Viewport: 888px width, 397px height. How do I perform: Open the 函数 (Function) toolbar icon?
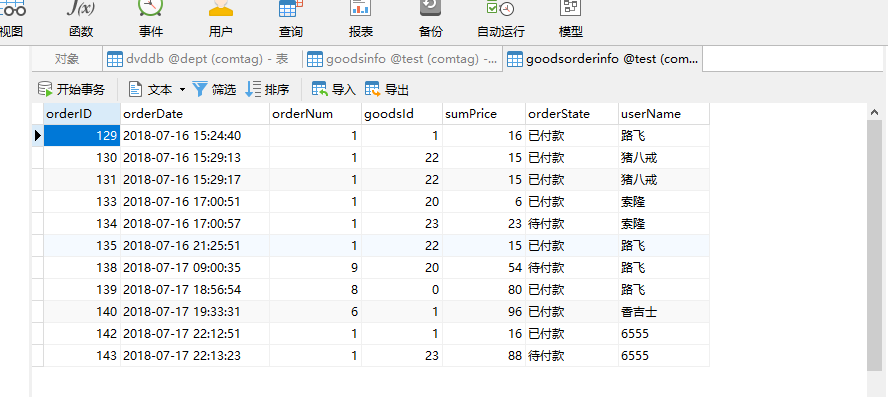coord(81,18)
